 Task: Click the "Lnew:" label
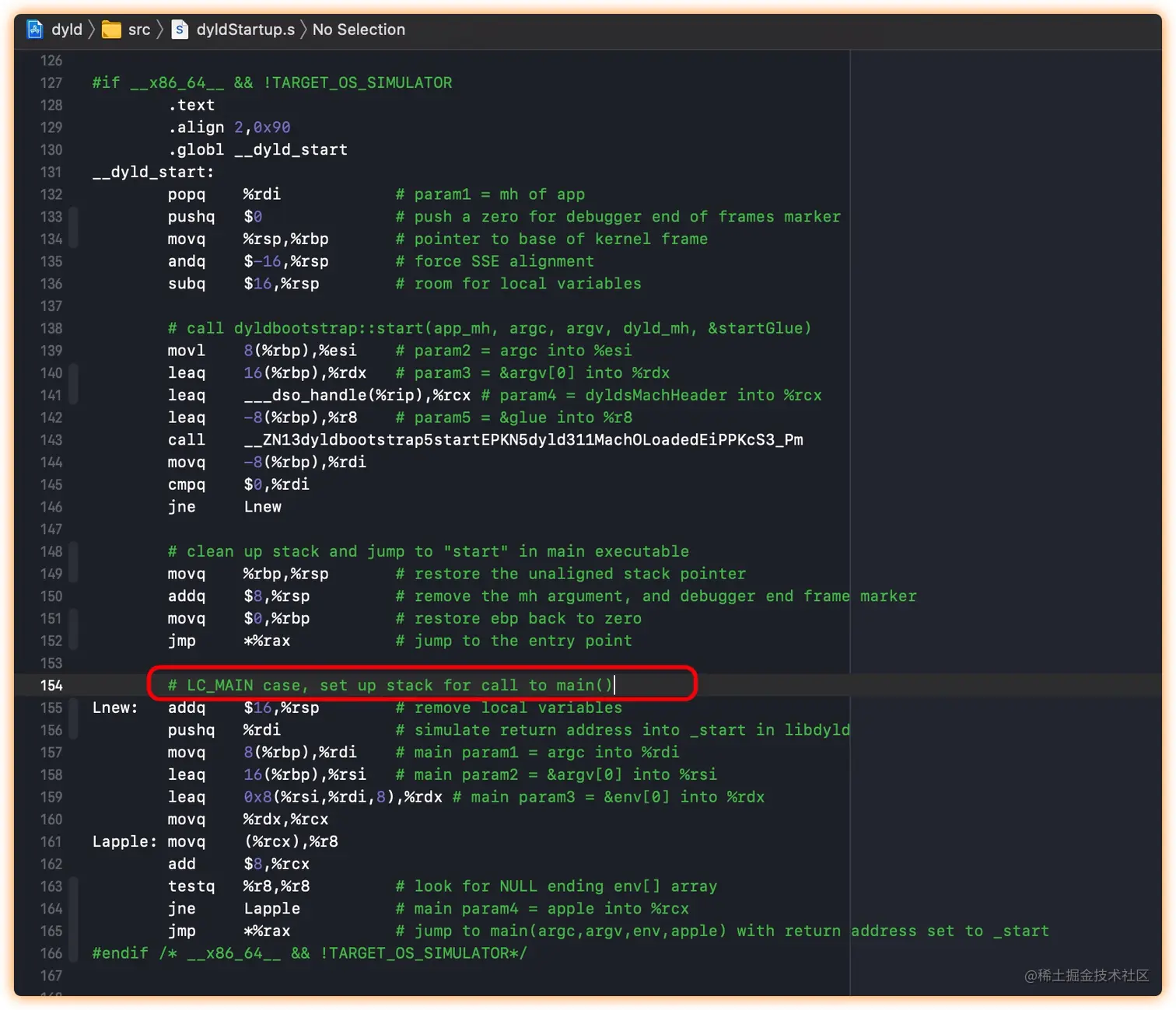pos(115,708)
